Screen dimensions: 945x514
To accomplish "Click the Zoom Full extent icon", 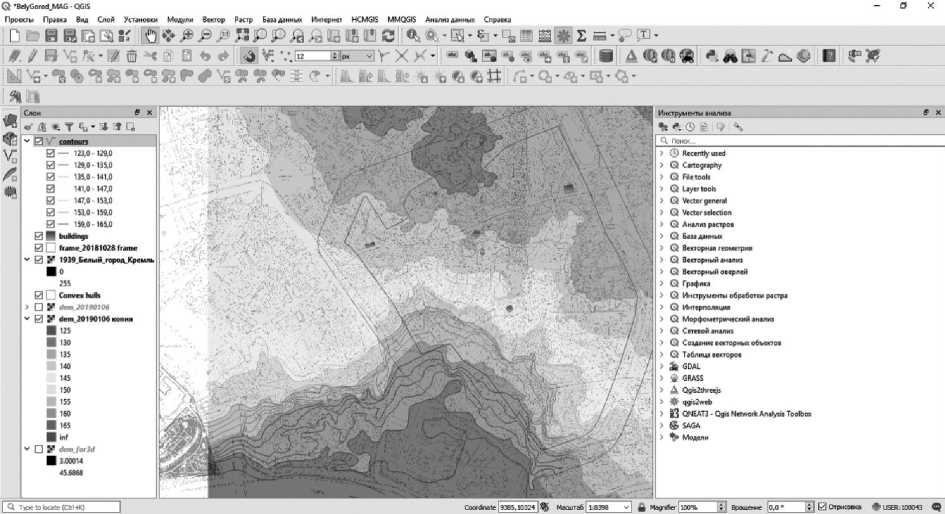I will pos(242,36).
